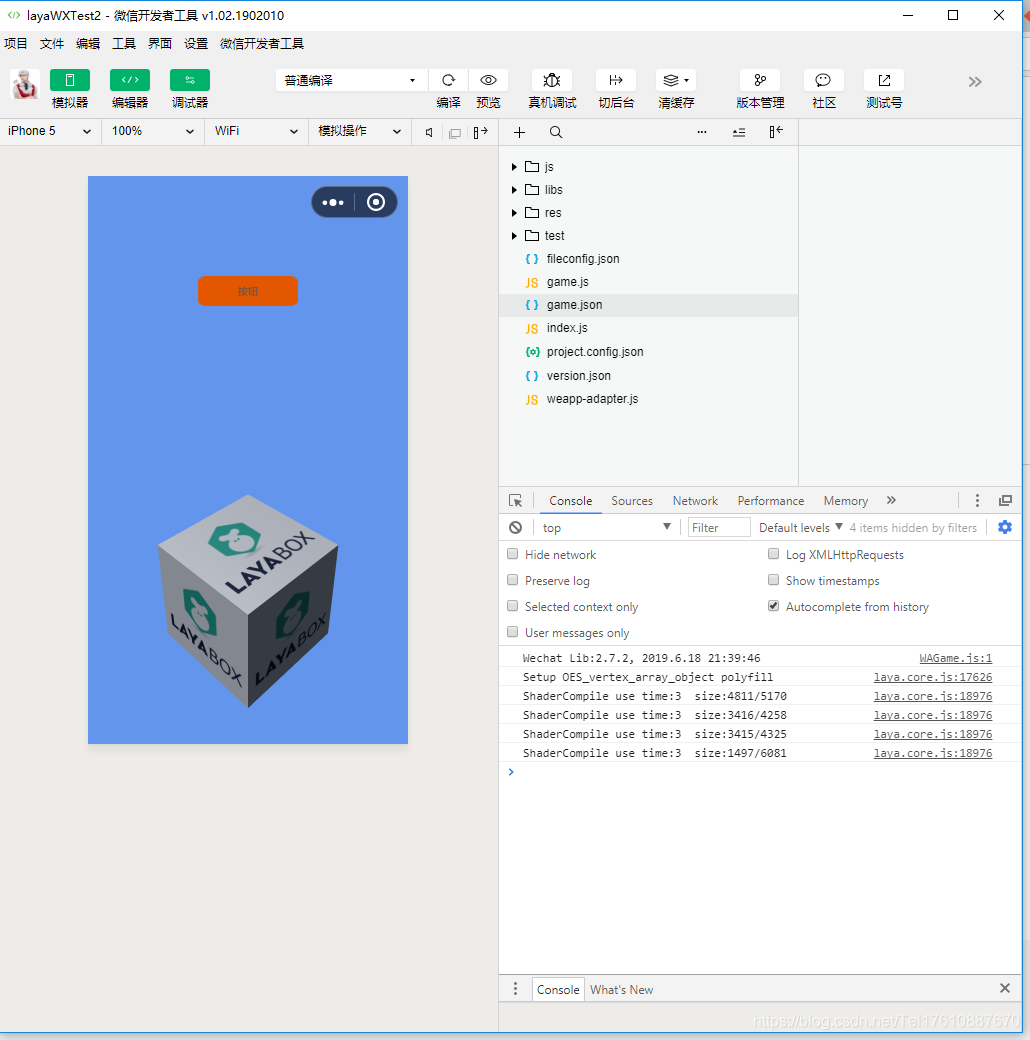Screen dimensions: 1030x1040
Task: Tap the mini program capsule menu dots
Action: 333,202
